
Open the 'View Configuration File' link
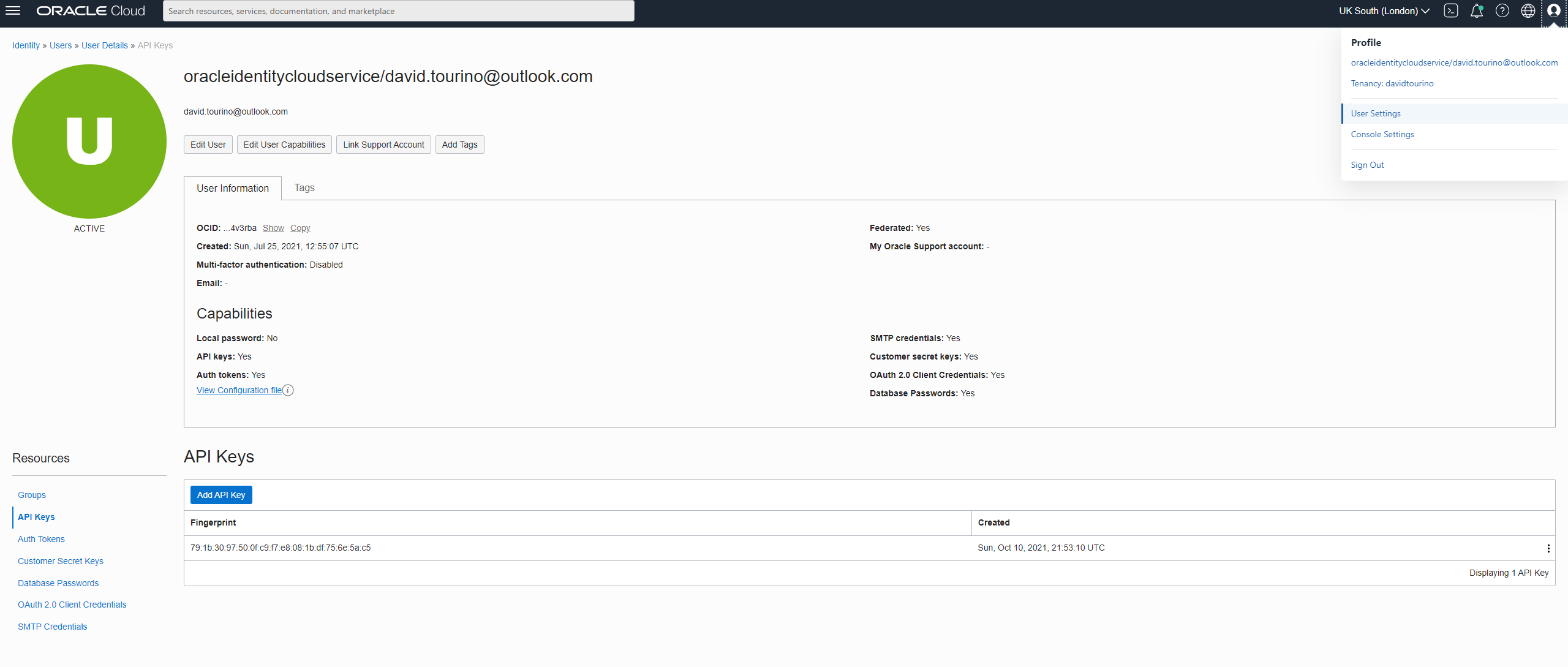tap(239, 390)
